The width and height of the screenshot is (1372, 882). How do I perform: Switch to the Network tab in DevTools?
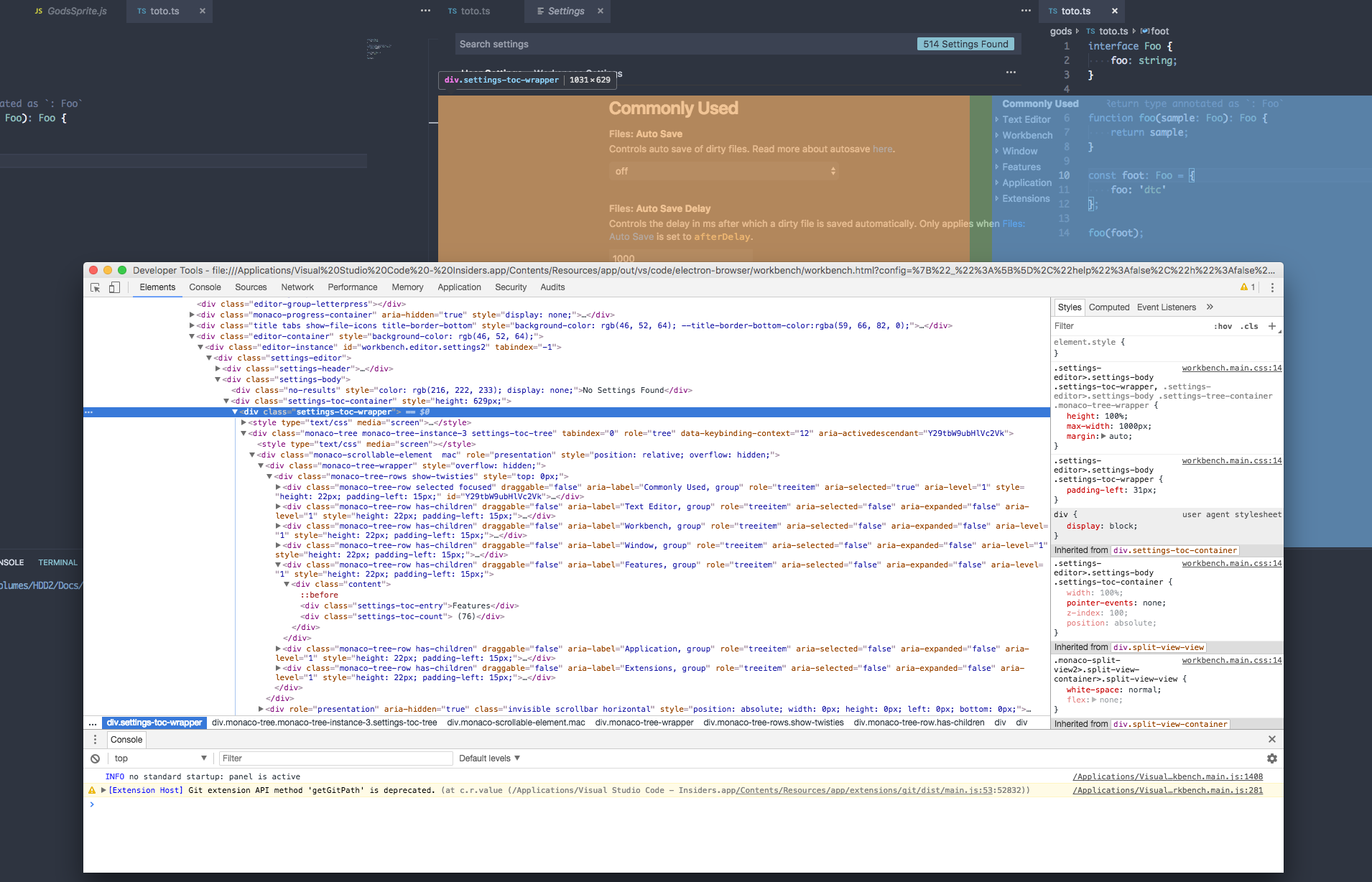[297, 287]
